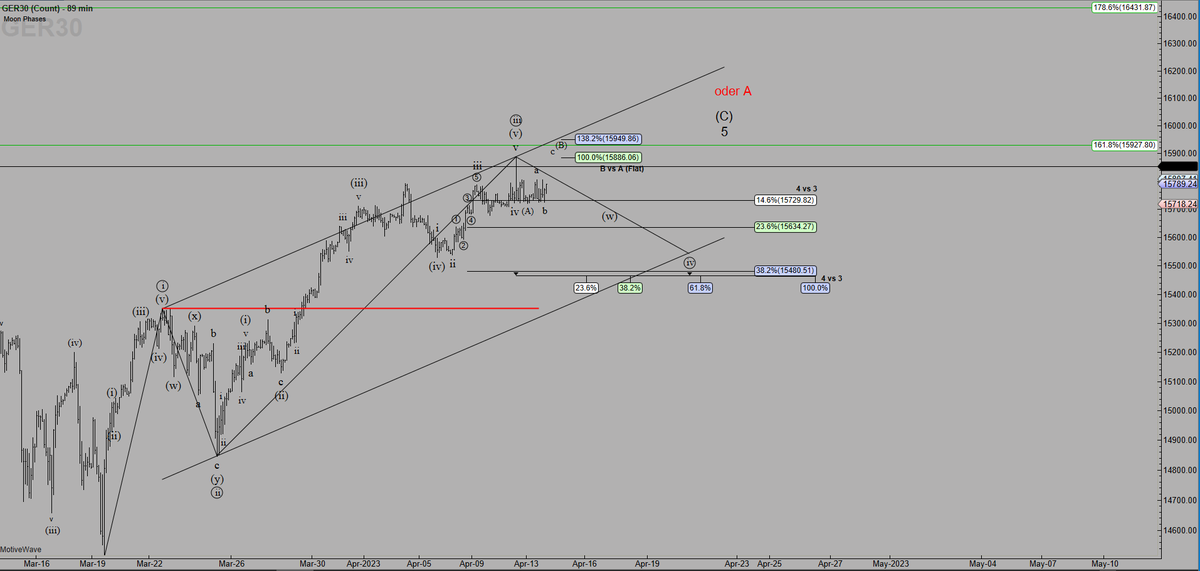This screenshot has width=1200, height=571.
Task: Select the (y) wave label at the low
Action: (217, 479)
